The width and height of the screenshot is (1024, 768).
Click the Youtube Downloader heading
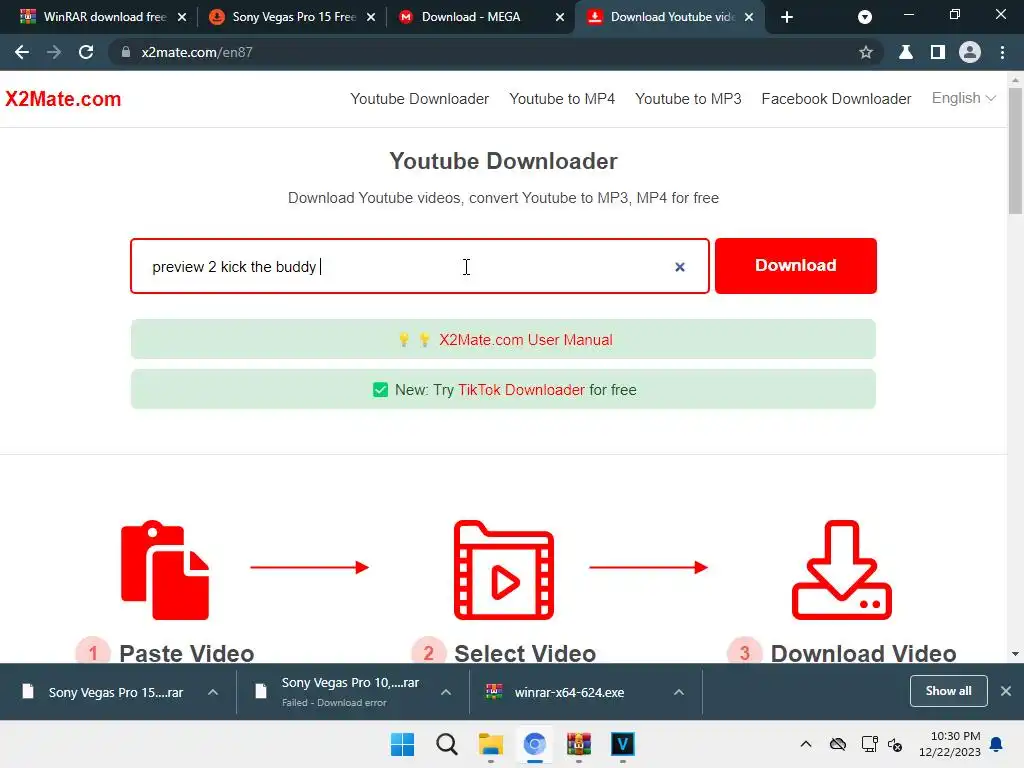click(x=503, y=161)
